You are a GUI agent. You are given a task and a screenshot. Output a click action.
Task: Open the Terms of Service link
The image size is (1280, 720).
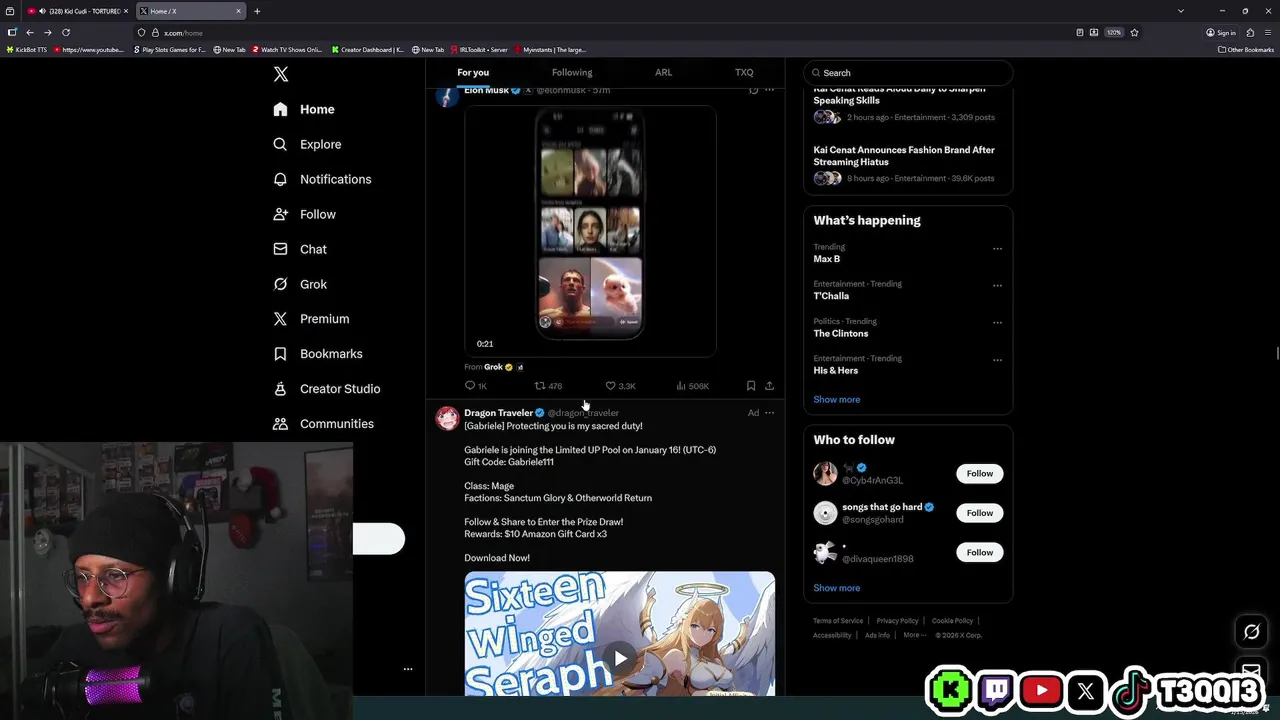pyautogui.click(x=838, y=621)
